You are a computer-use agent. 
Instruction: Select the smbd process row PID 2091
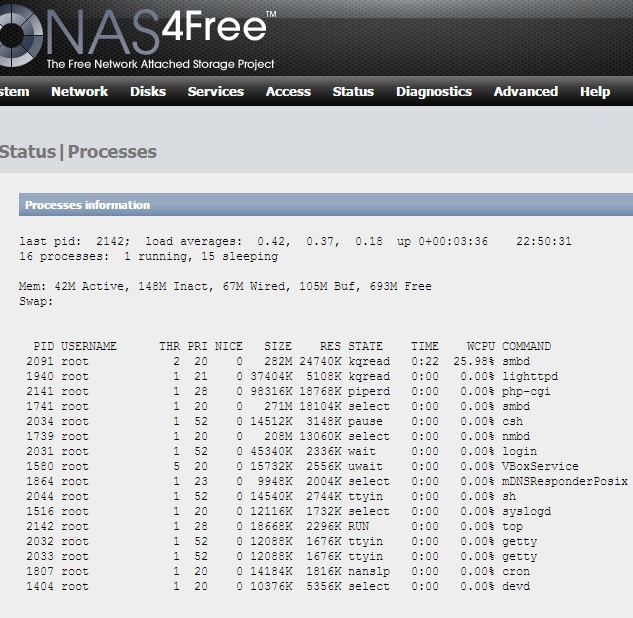[x=278, y=361]
